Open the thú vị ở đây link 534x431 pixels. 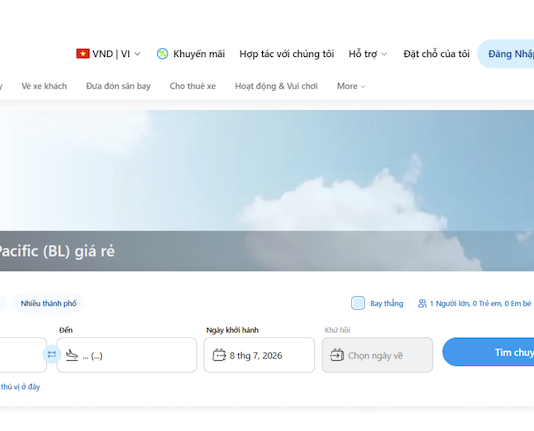tap(20, 387)
